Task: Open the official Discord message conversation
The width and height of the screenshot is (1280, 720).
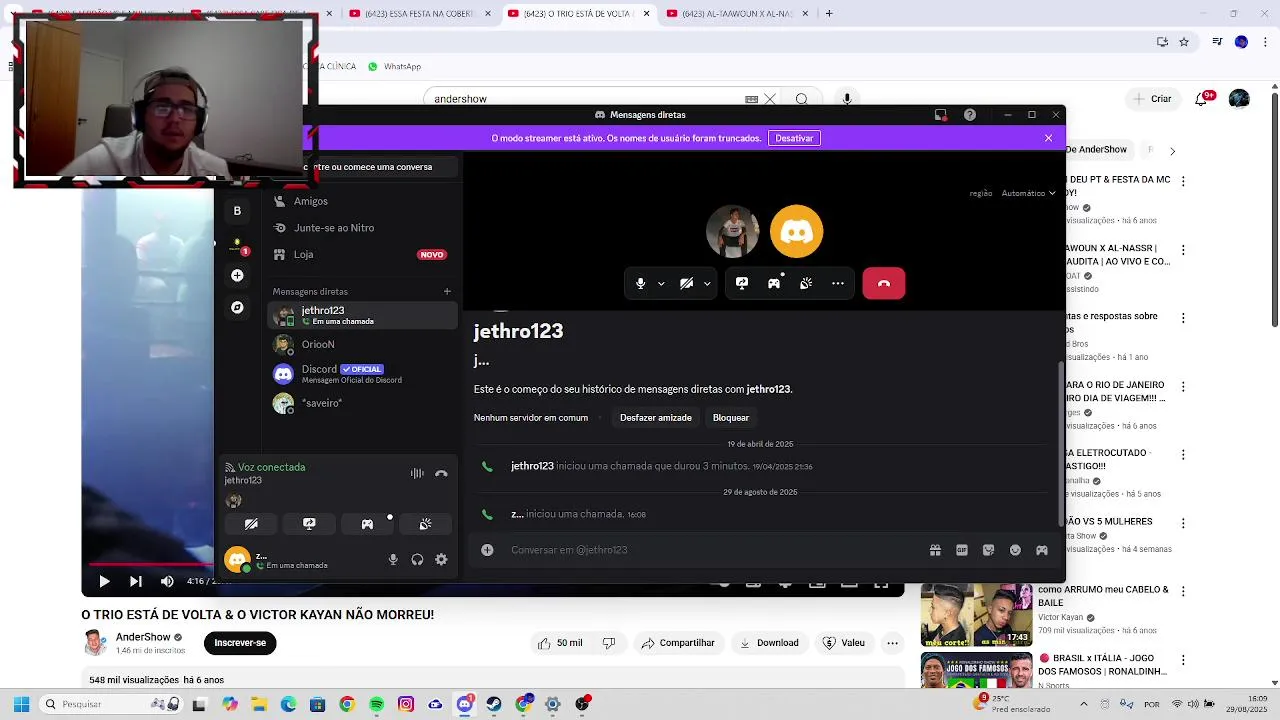Action: (x=362, y=374)
